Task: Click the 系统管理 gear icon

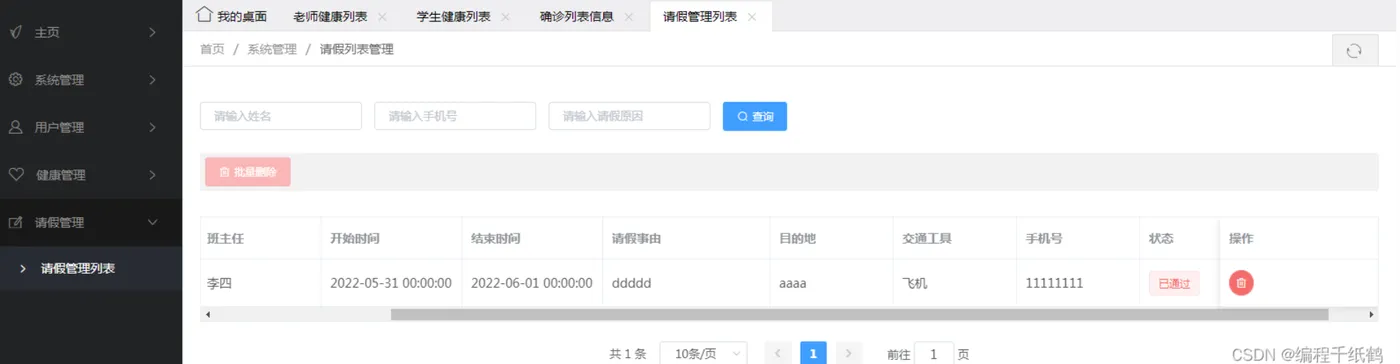Action: [x=16, y=79]
